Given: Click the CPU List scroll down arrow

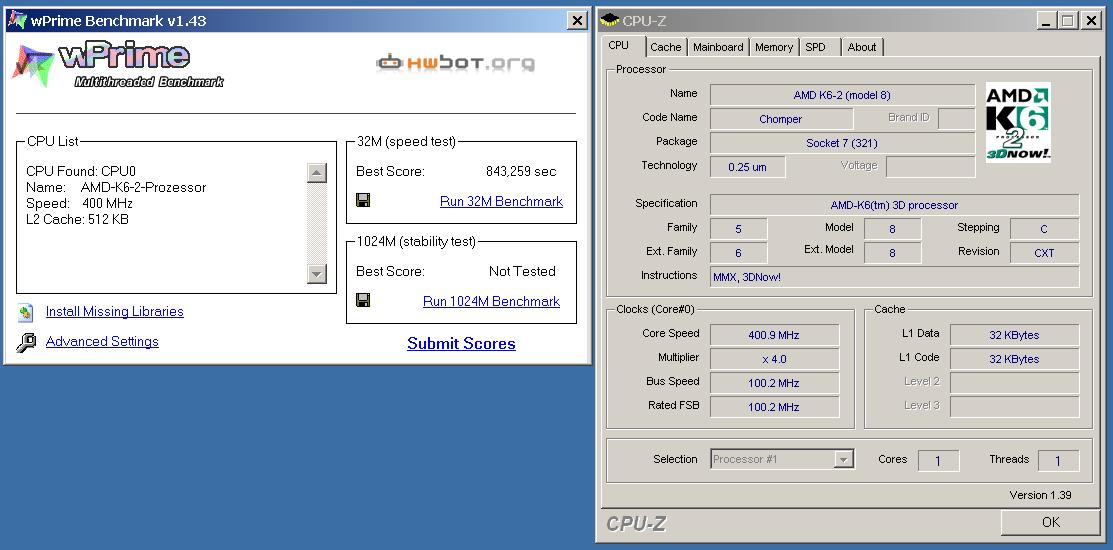Looking at the screenshot, I should [x=317, y=273].
